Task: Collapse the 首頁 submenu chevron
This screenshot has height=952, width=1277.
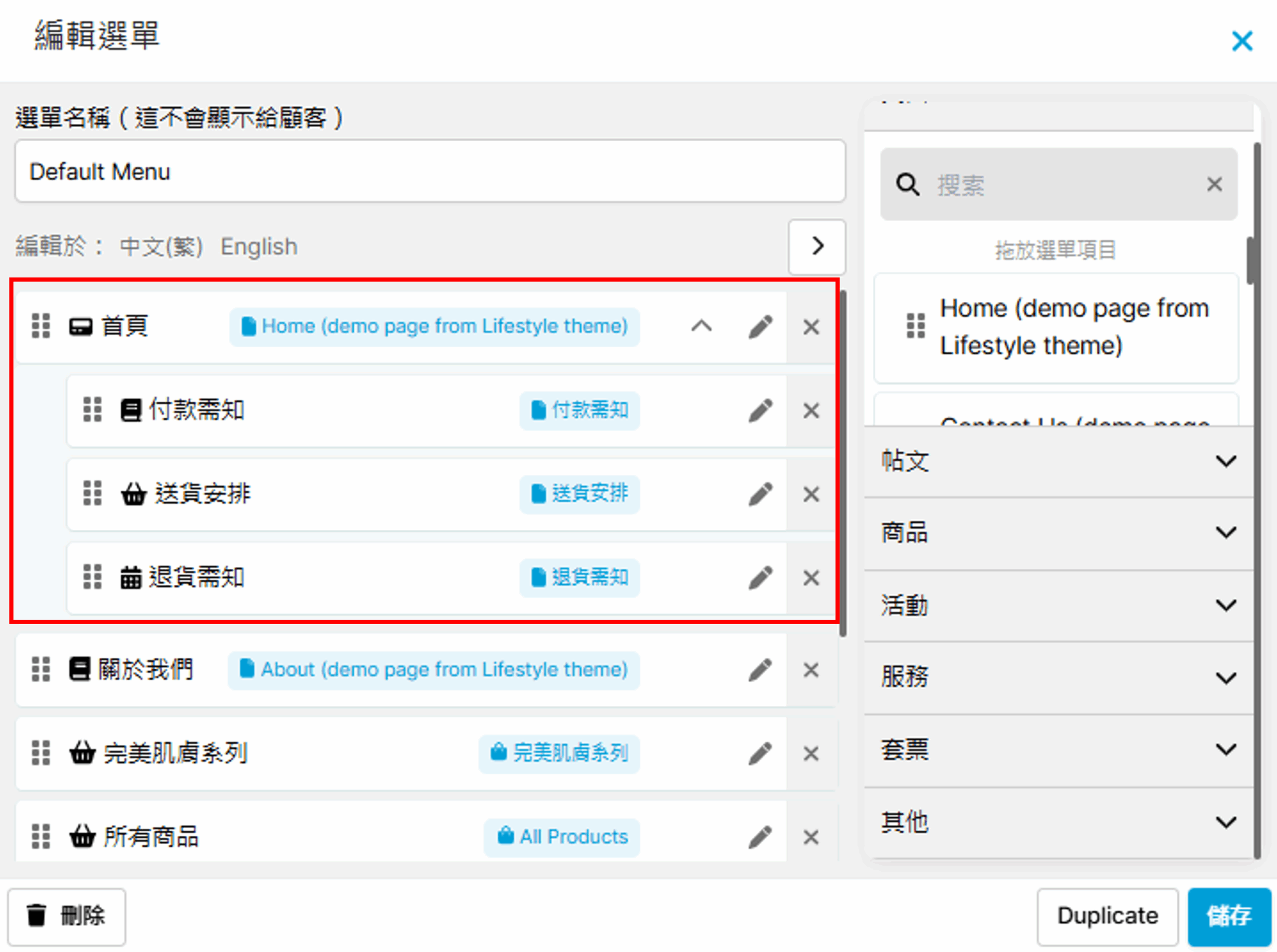Action: (x=701, y=327)
